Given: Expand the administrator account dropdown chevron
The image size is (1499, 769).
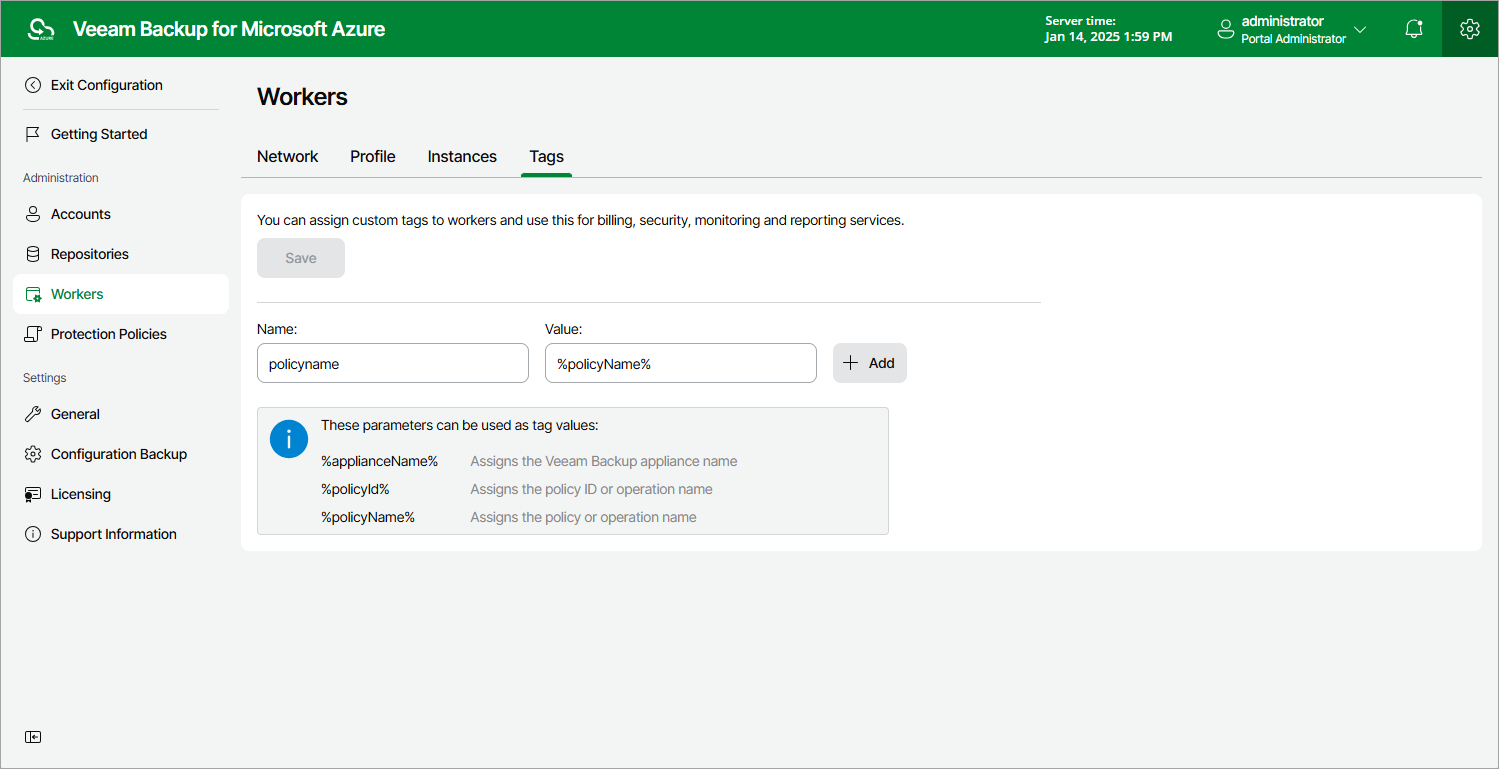Looking at the screenshot, I should point(1360,29).
